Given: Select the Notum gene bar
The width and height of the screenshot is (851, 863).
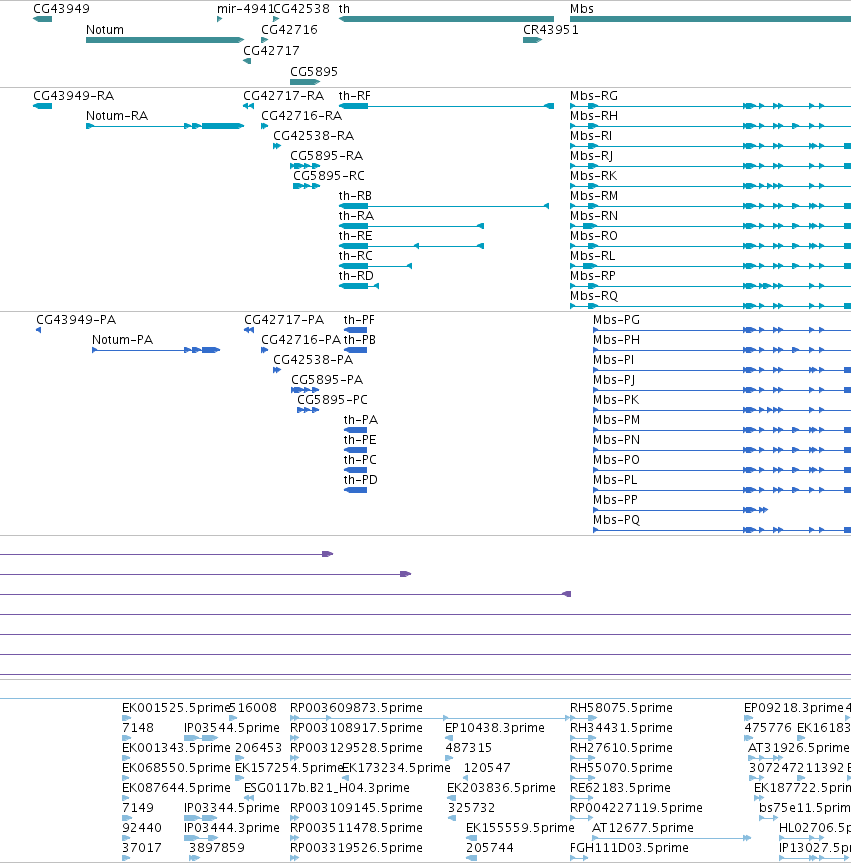Looking at the screenshot, I should (165, 40).
